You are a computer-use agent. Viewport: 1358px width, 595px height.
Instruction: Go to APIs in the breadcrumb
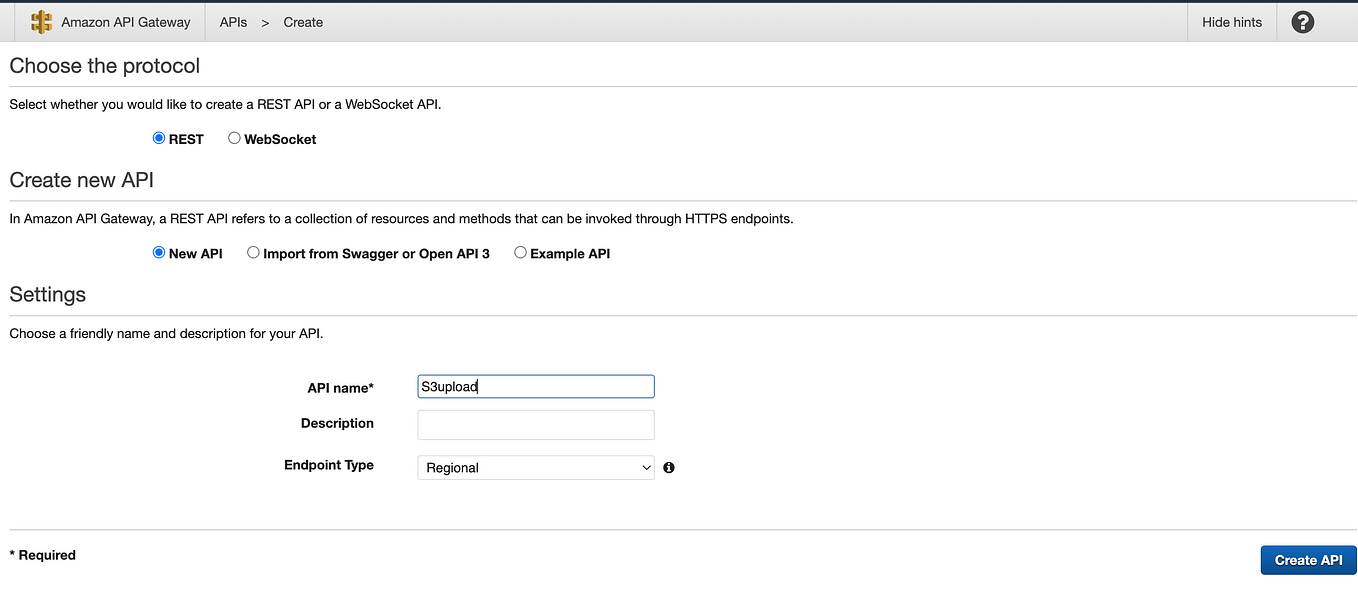click(x=233, y=22)
